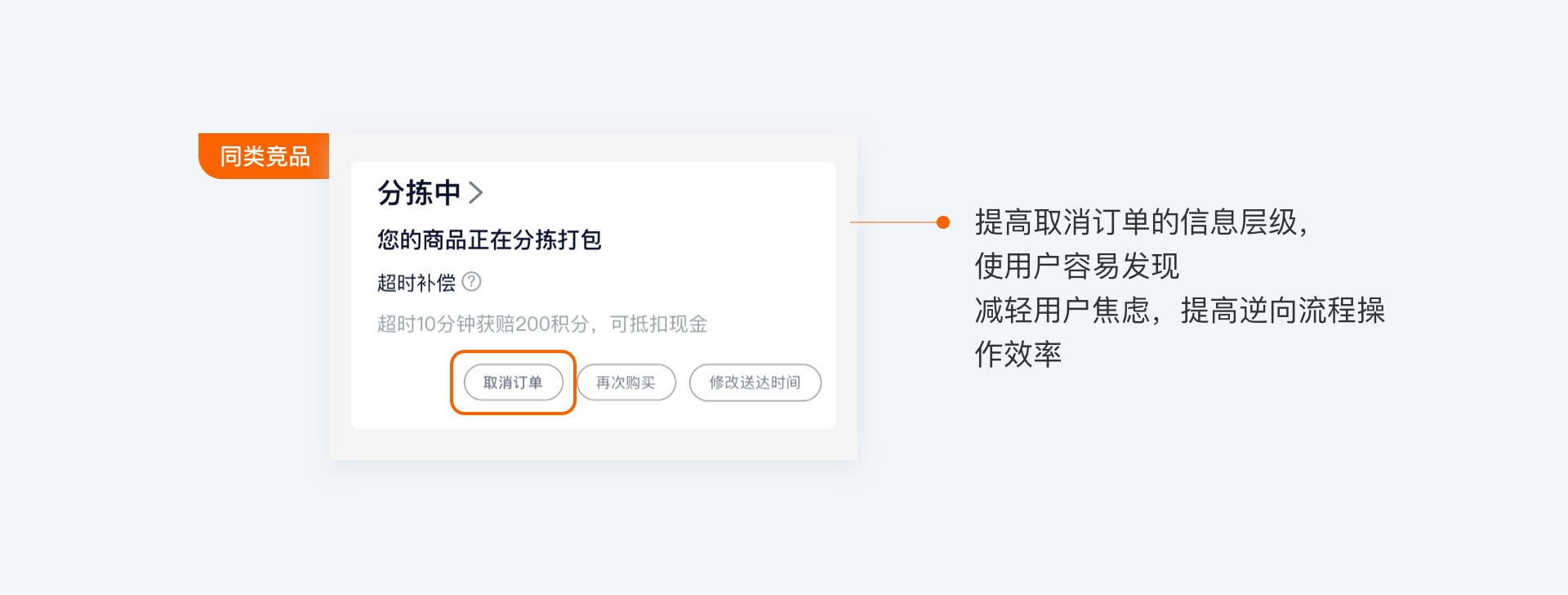Click the thin orange connector line
1568x595 pixels.
tap(894, 222)
